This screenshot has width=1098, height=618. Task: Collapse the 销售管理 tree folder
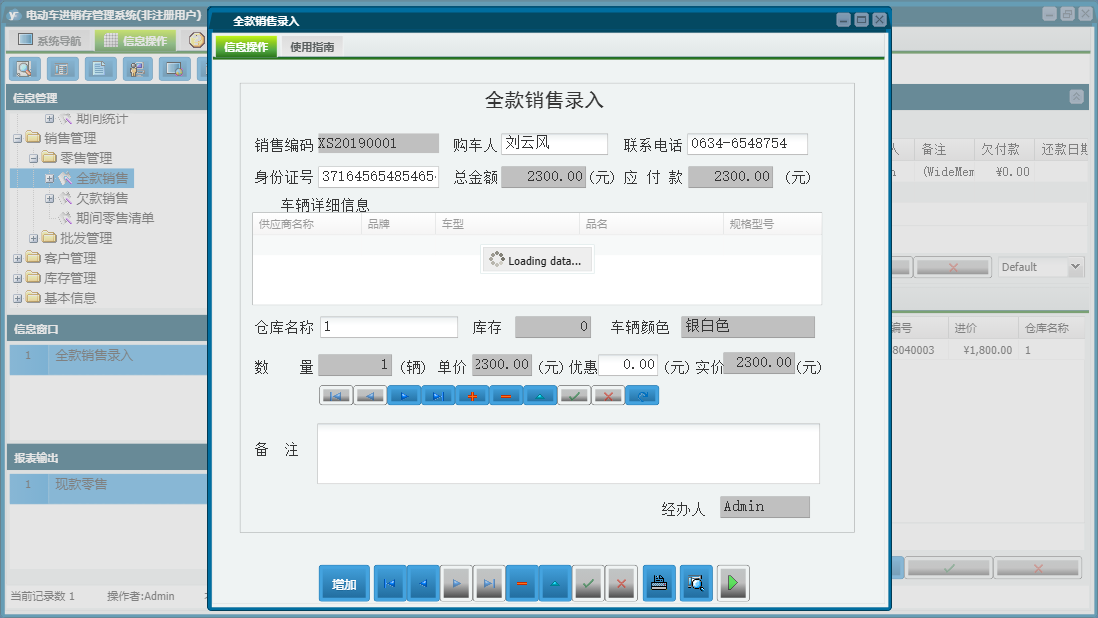coord(18,139)
